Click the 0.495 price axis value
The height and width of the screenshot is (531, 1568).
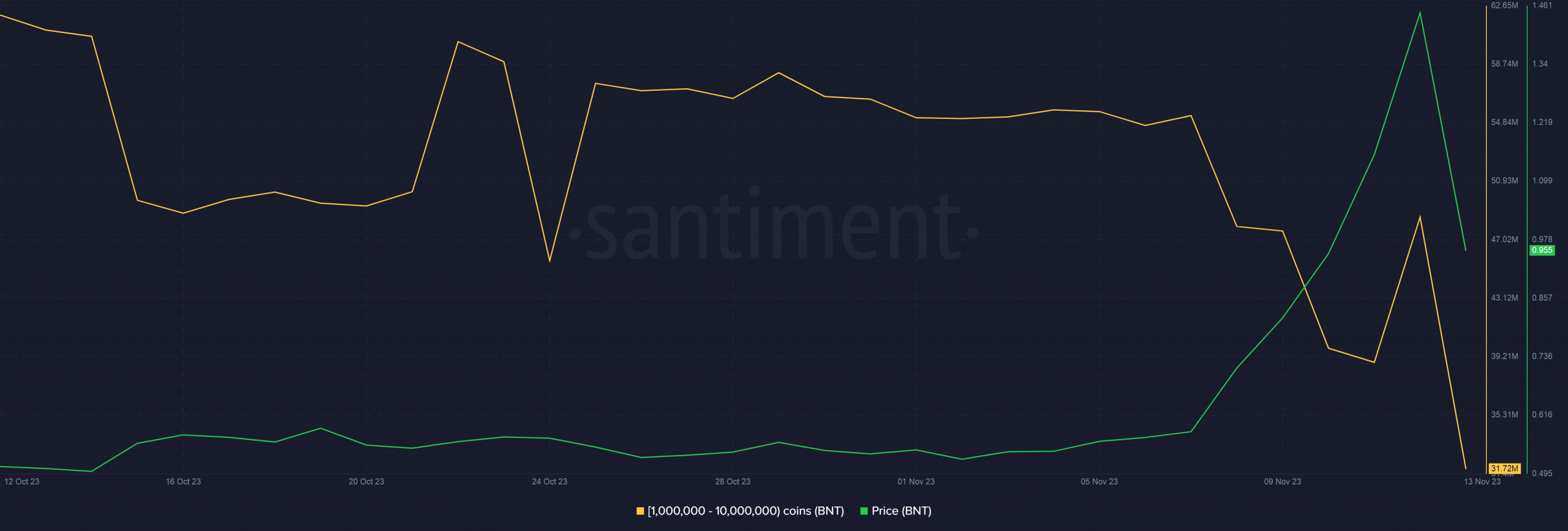(1542, 473)
